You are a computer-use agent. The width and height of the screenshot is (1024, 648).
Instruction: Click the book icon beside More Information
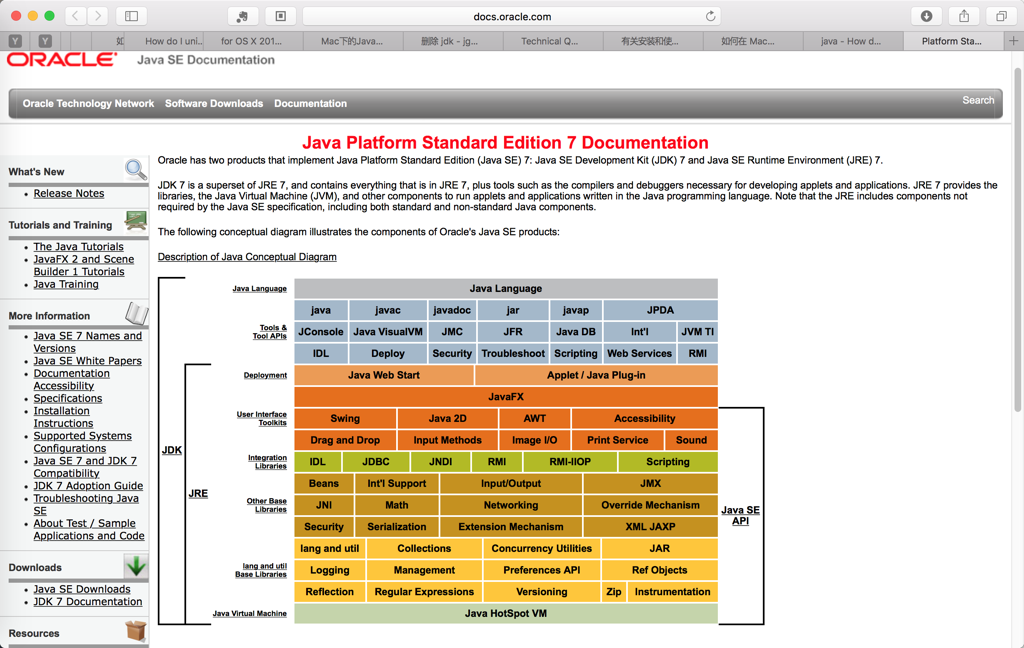pyautogui.click(x=136, y=314)
